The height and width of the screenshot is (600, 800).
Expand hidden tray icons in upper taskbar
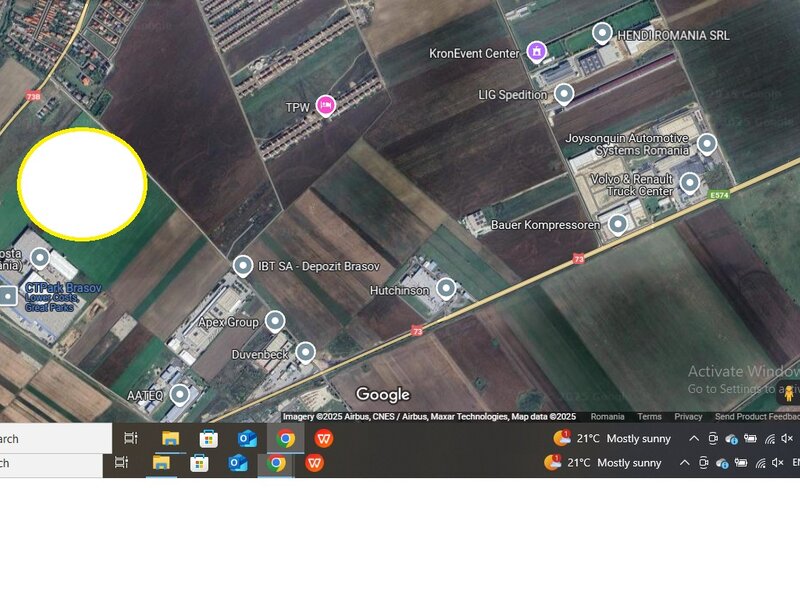694,439
